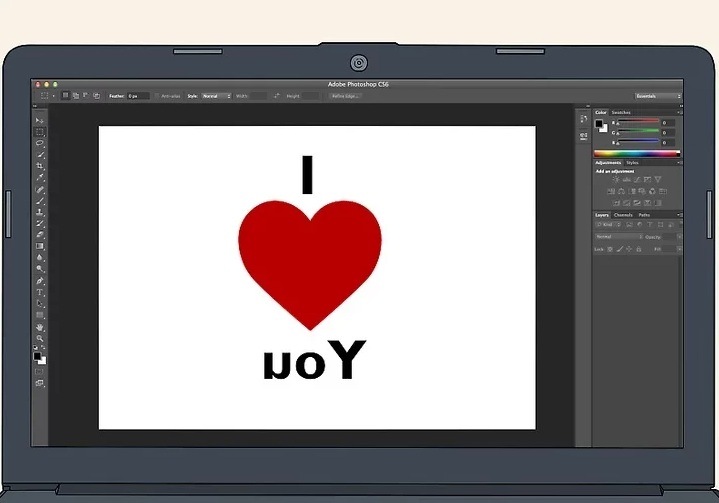Select the Move tool
This screenshot has height=503, width=719.
tap(39, 120)
